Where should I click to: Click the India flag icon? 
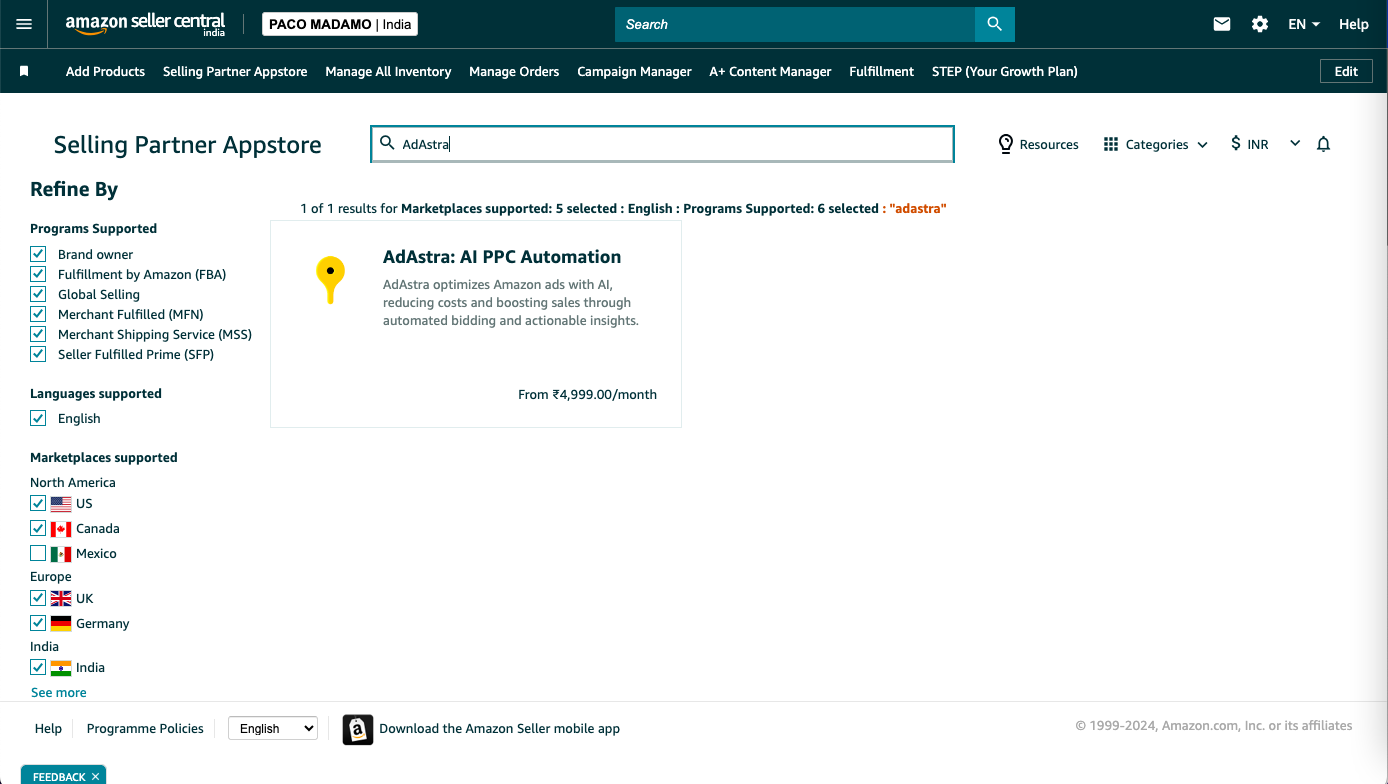click(61, 668)
